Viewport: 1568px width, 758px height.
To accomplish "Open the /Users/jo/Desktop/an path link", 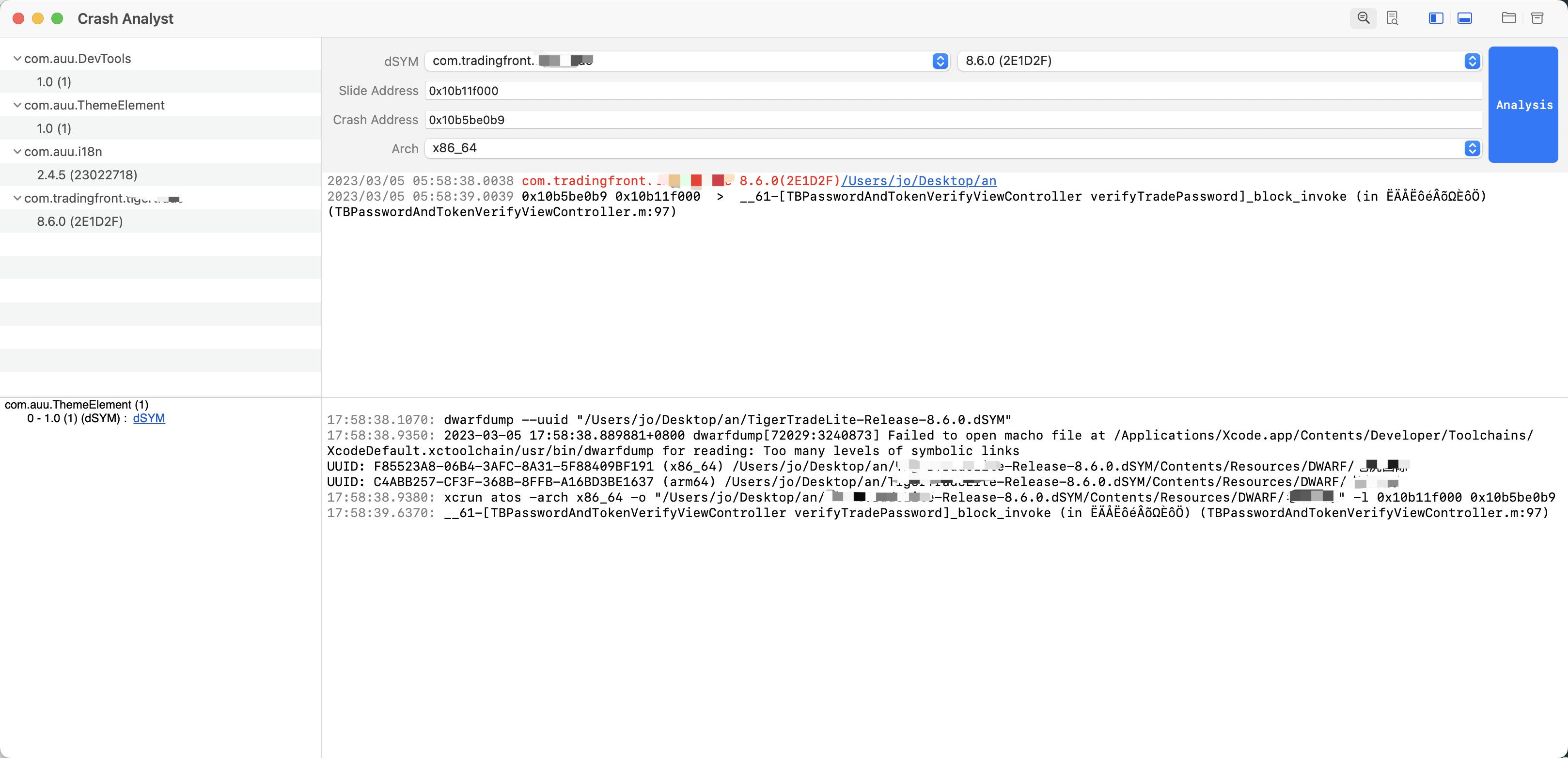I will click(x=919, y=181).
